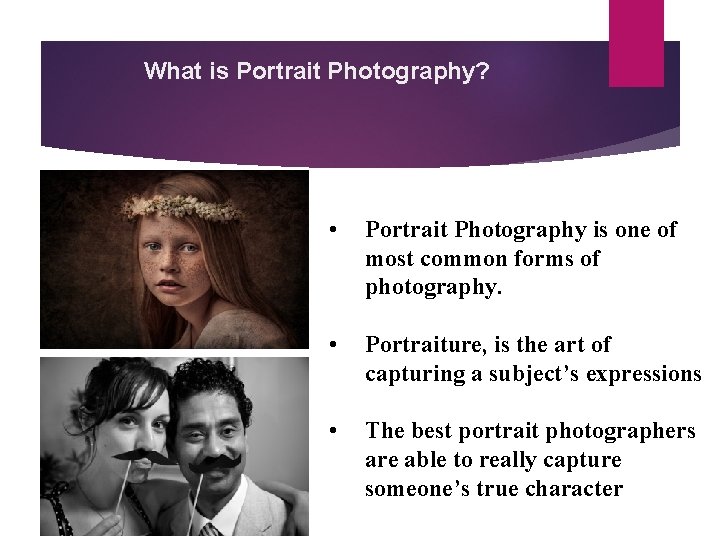Click text 'are able to really capture'
Screen dimensions: 720x540
click(x=493, y=460)
